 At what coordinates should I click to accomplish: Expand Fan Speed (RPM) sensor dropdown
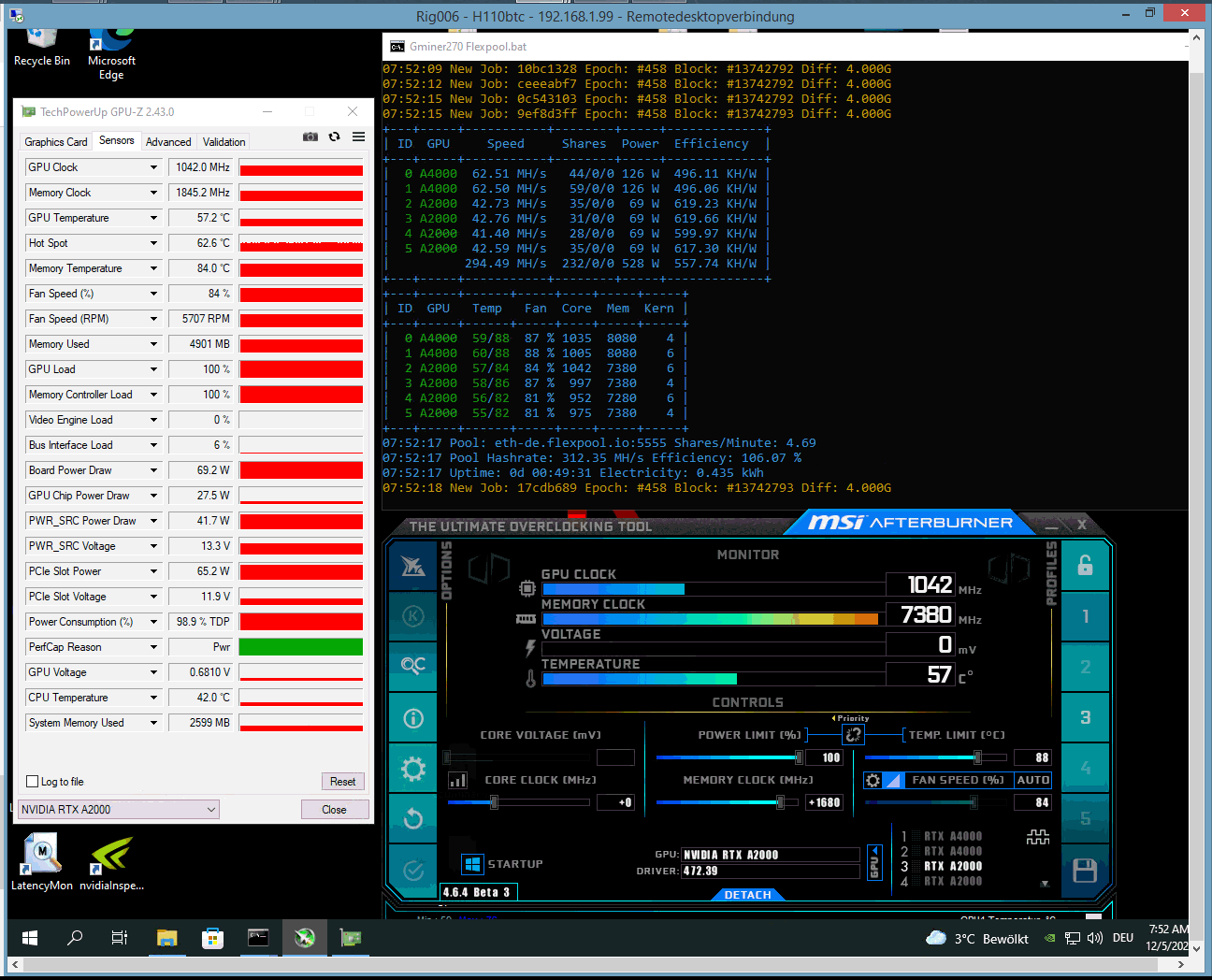click(x=153, y=319)
